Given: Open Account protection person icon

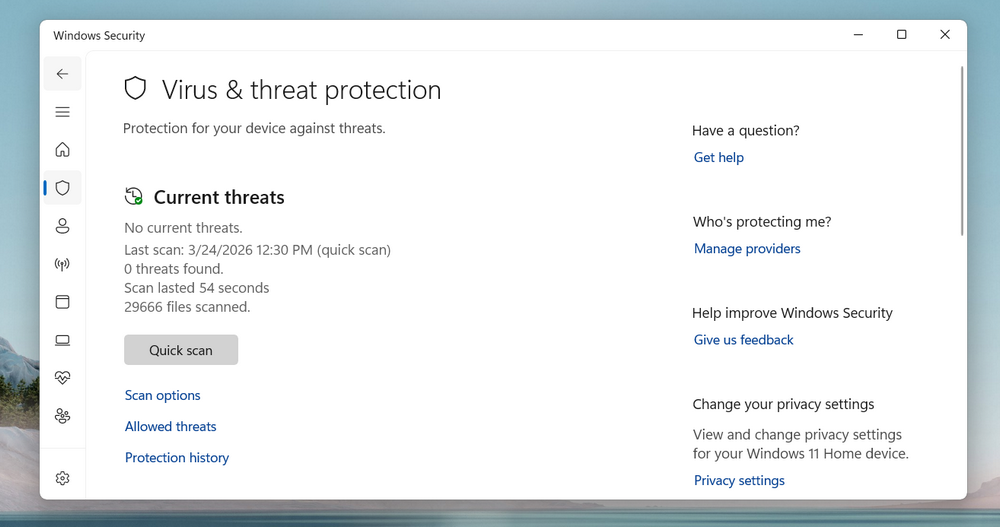Looking at the screenshot, I should coord(62,226).
